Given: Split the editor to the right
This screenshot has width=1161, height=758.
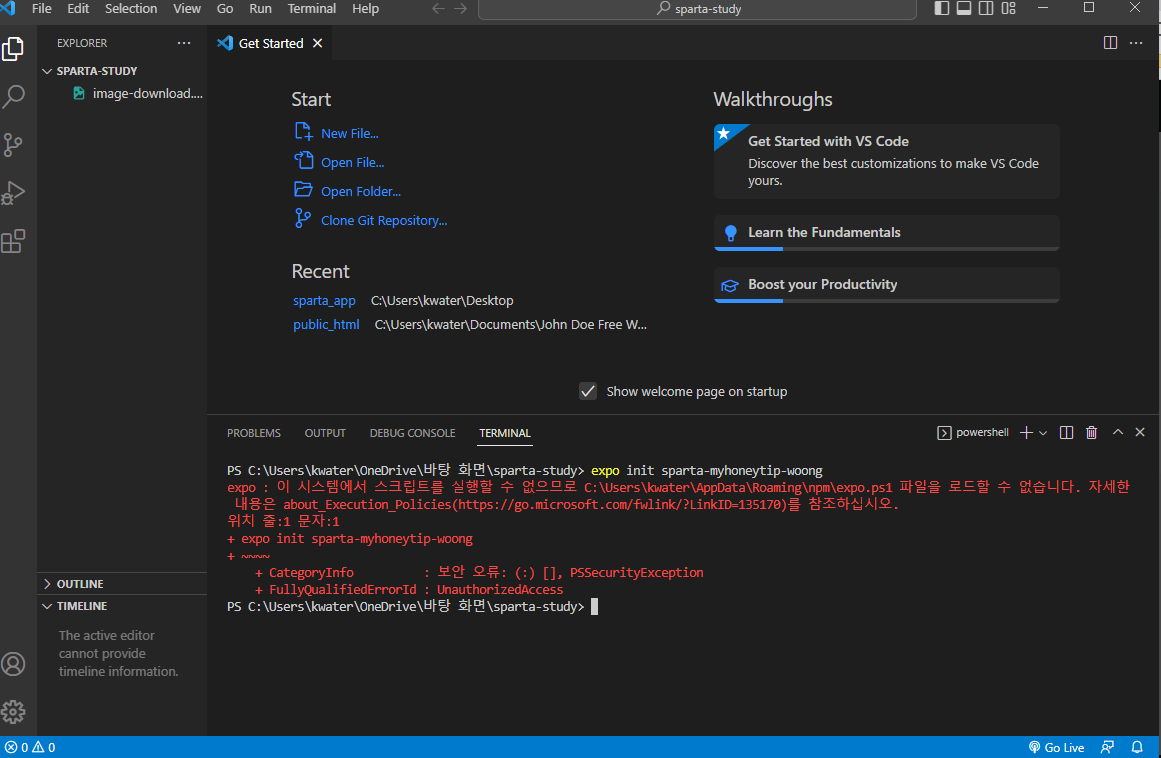Looking at the screenshot, I should [x=1110, y=43].
